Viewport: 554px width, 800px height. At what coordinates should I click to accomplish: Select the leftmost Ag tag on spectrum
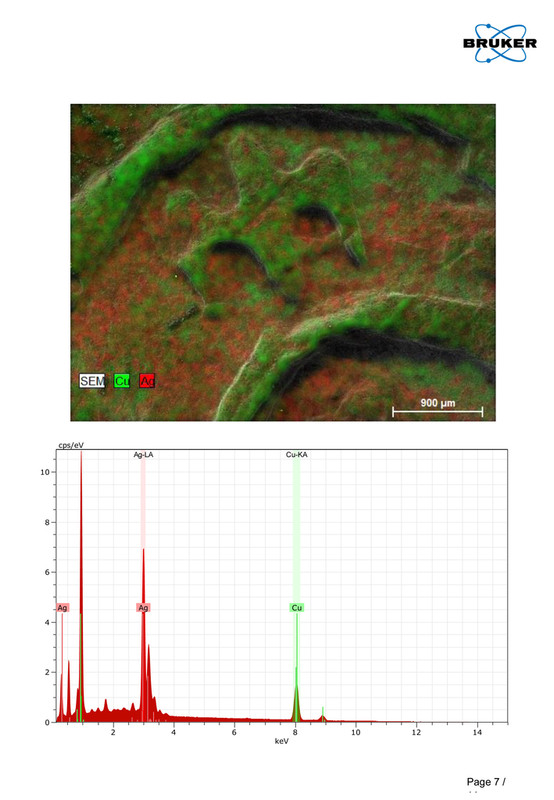[x=62, y=608]
